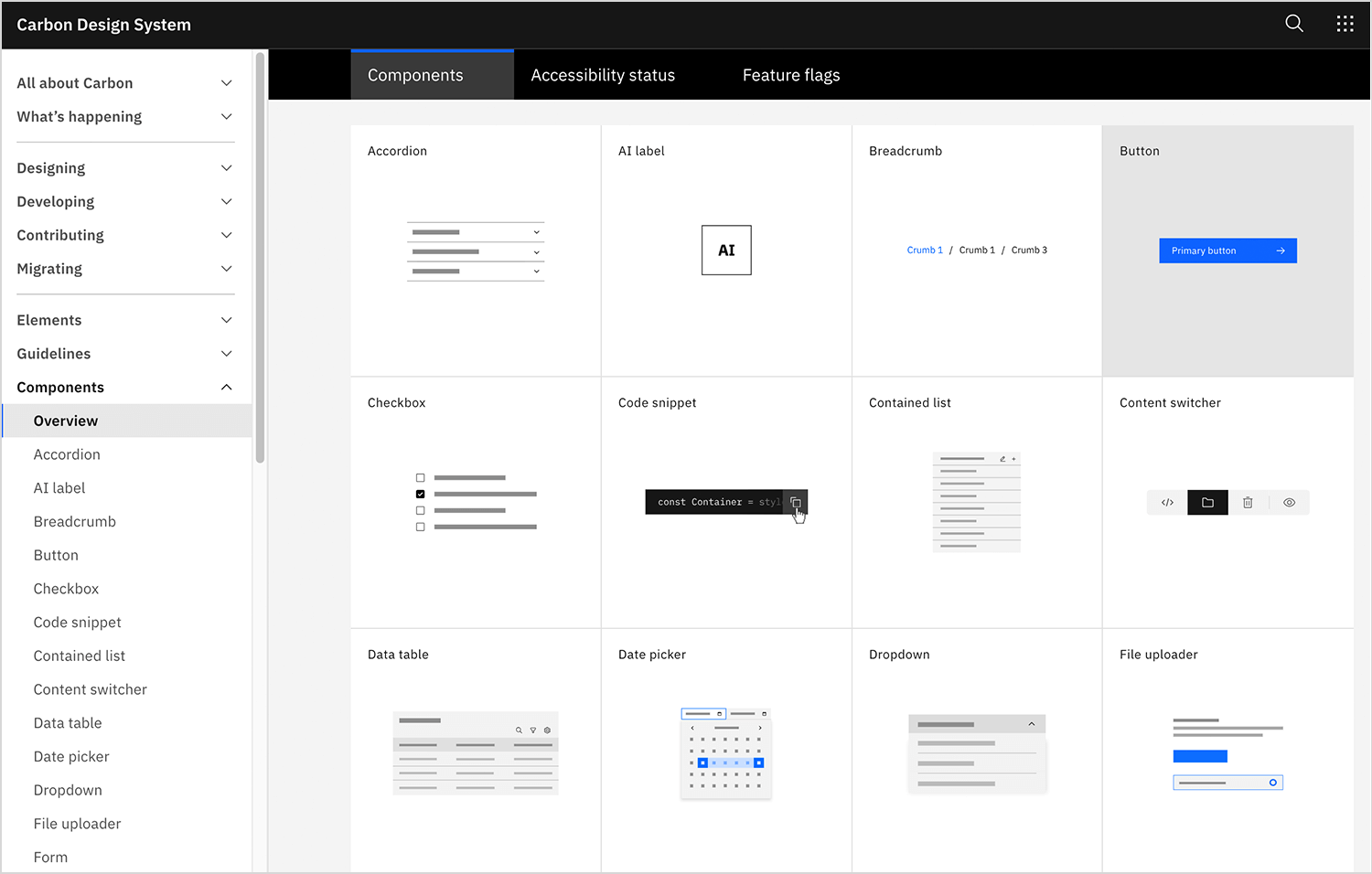
Task: Open File uploader in the sidebar
Action: pos(78,824)
